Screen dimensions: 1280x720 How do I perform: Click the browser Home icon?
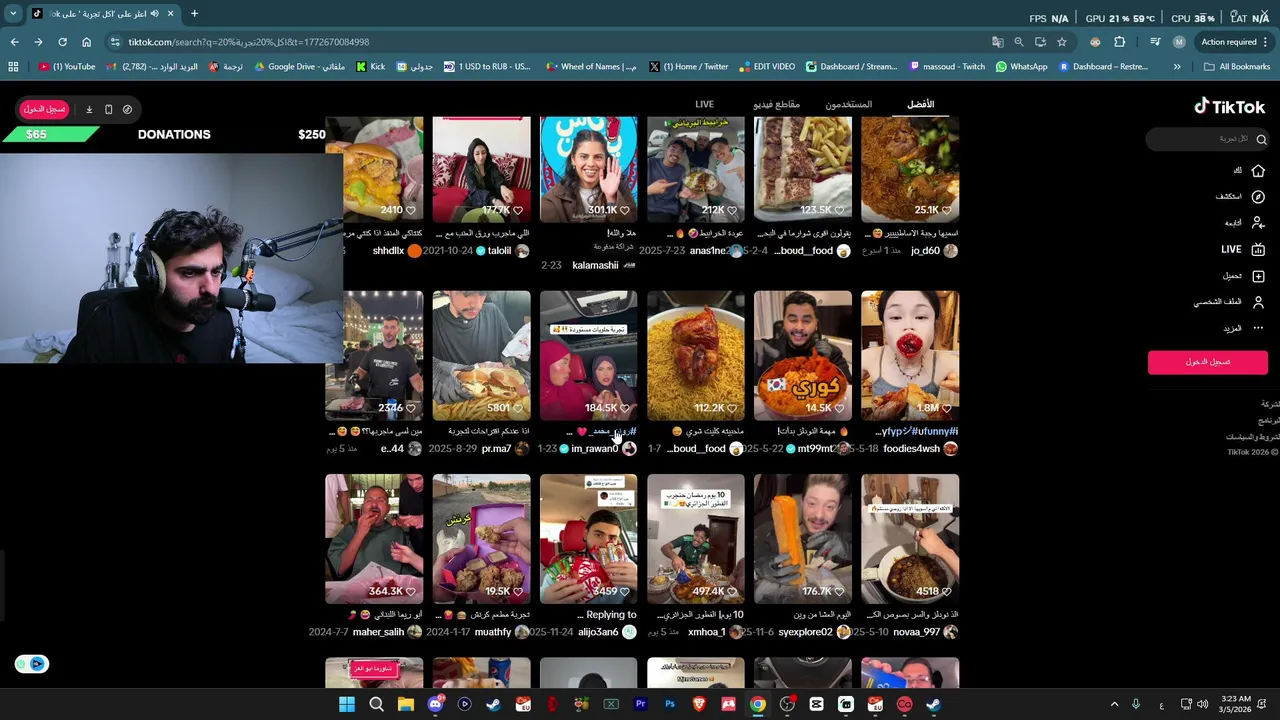click(86, 42)
